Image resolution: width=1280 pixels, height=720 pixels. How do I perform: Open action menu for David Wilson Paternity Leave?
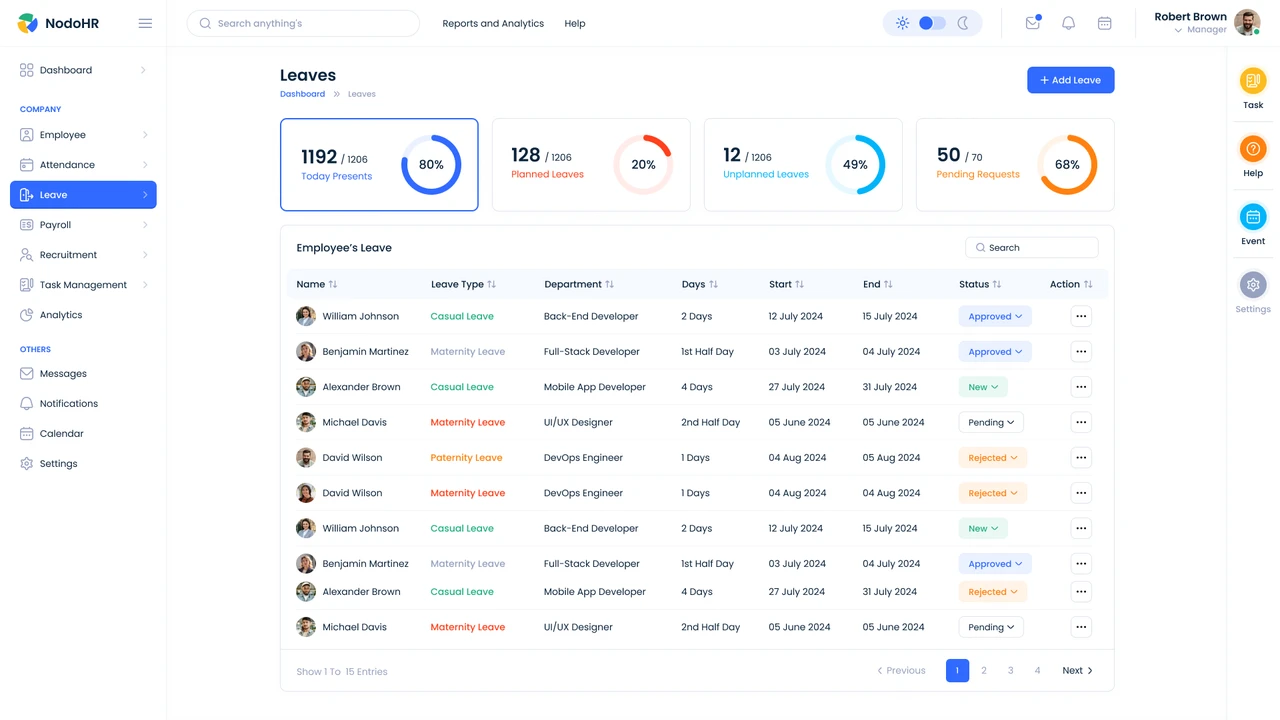[x=1081, y=458]
